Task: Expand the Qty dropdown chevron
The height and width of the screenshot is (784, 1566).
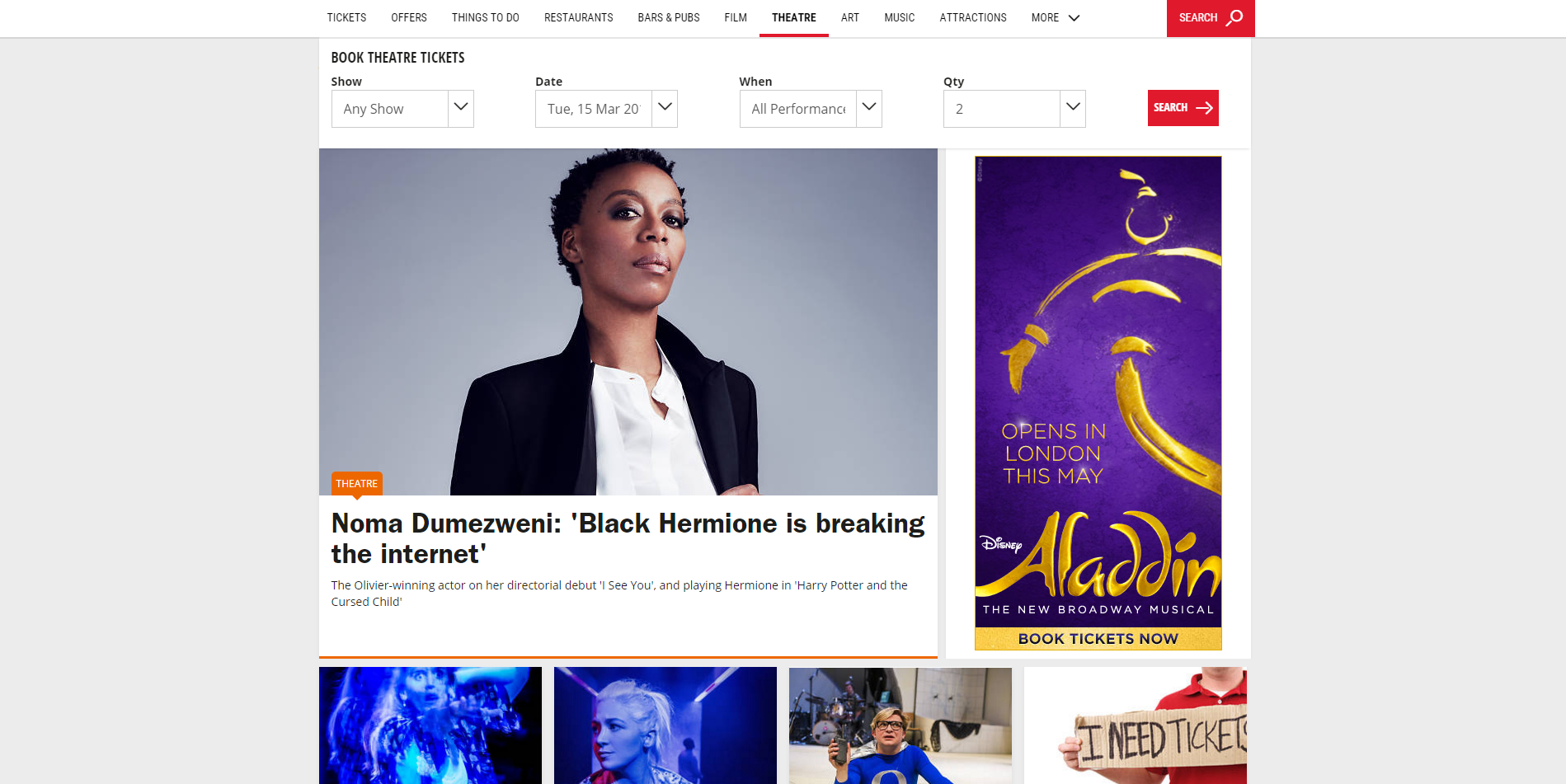Action: click(x=1073, y=108)
